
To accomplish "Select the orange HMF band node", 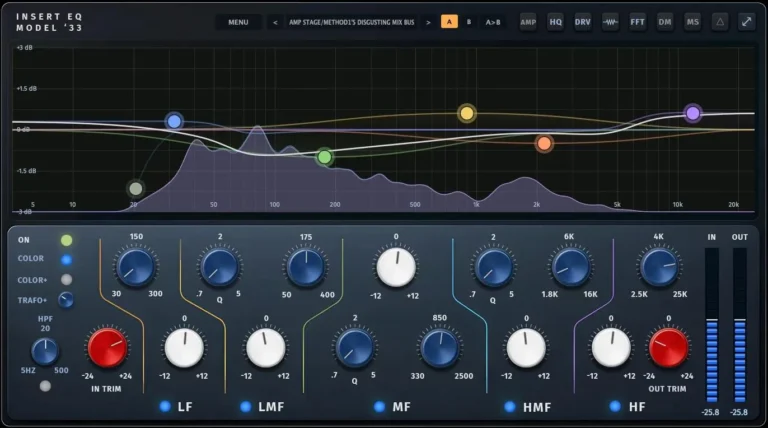I will 544,143.
